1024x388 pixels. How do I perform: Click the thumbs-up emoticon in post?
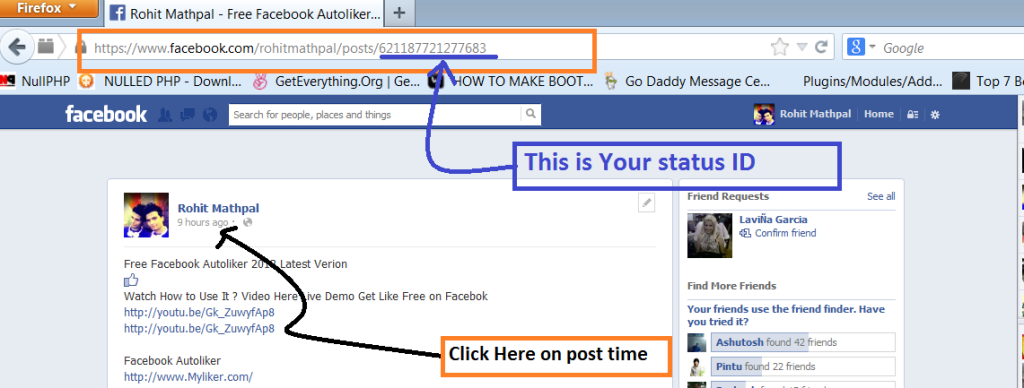(x=131, y=280)
